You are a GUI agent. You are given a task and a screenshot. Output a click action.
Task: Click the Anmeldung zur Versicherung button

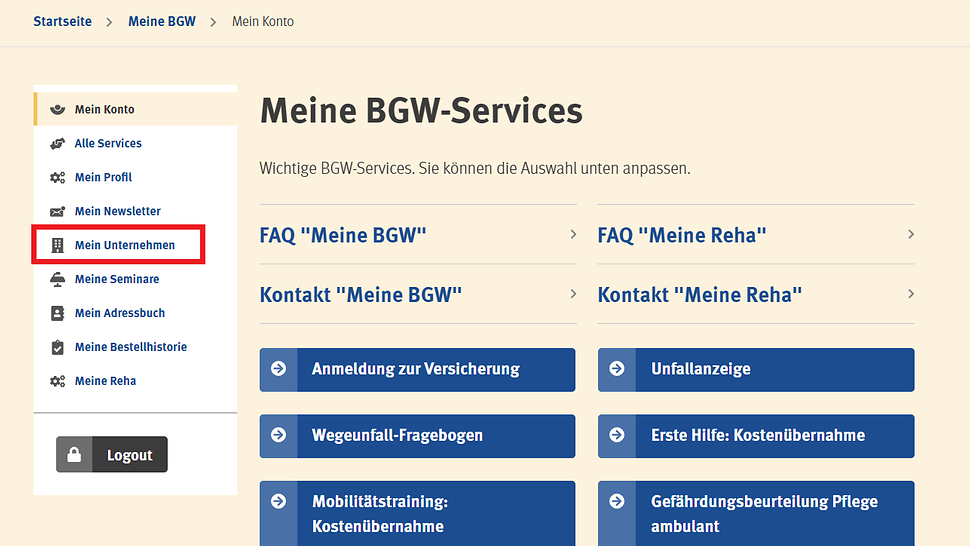418,370
